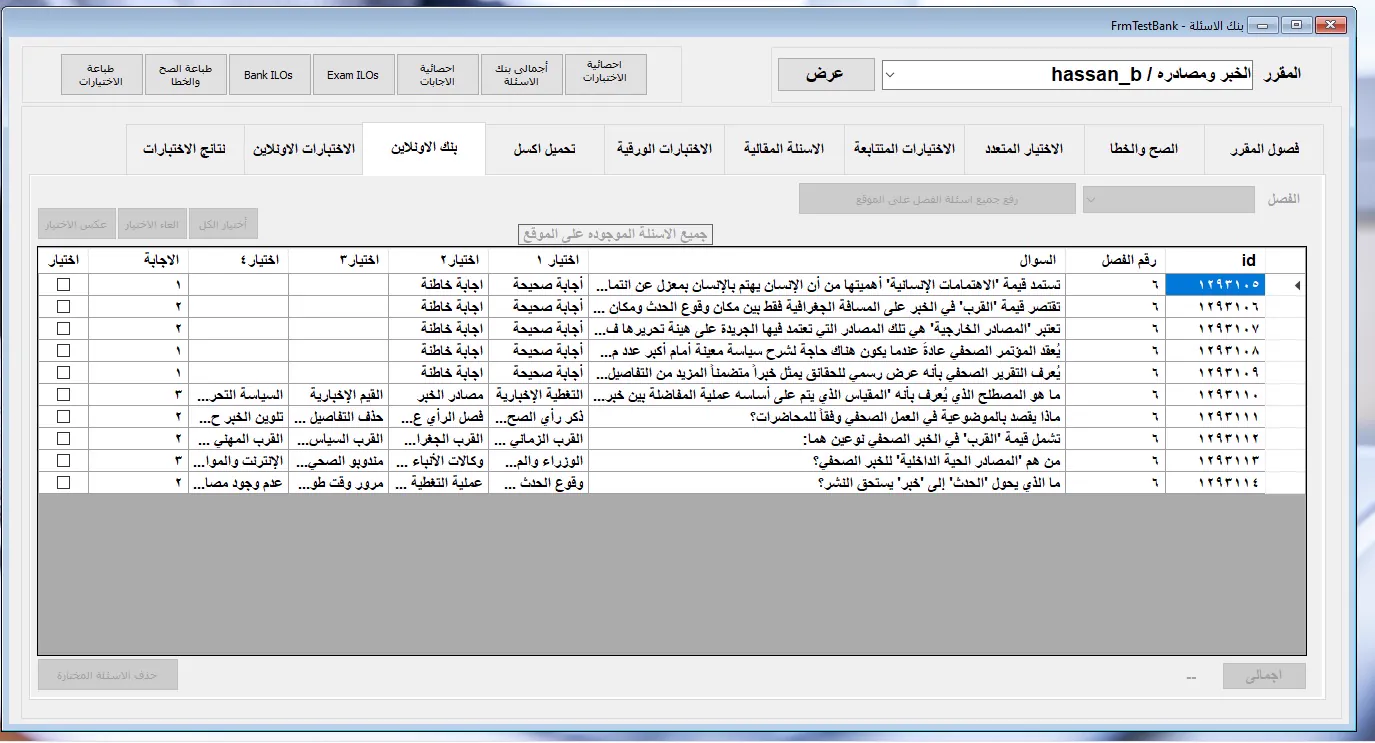
Task: Tick the checkbox for question ١٢٩٣١٠٧
Action: pos(64,328)
